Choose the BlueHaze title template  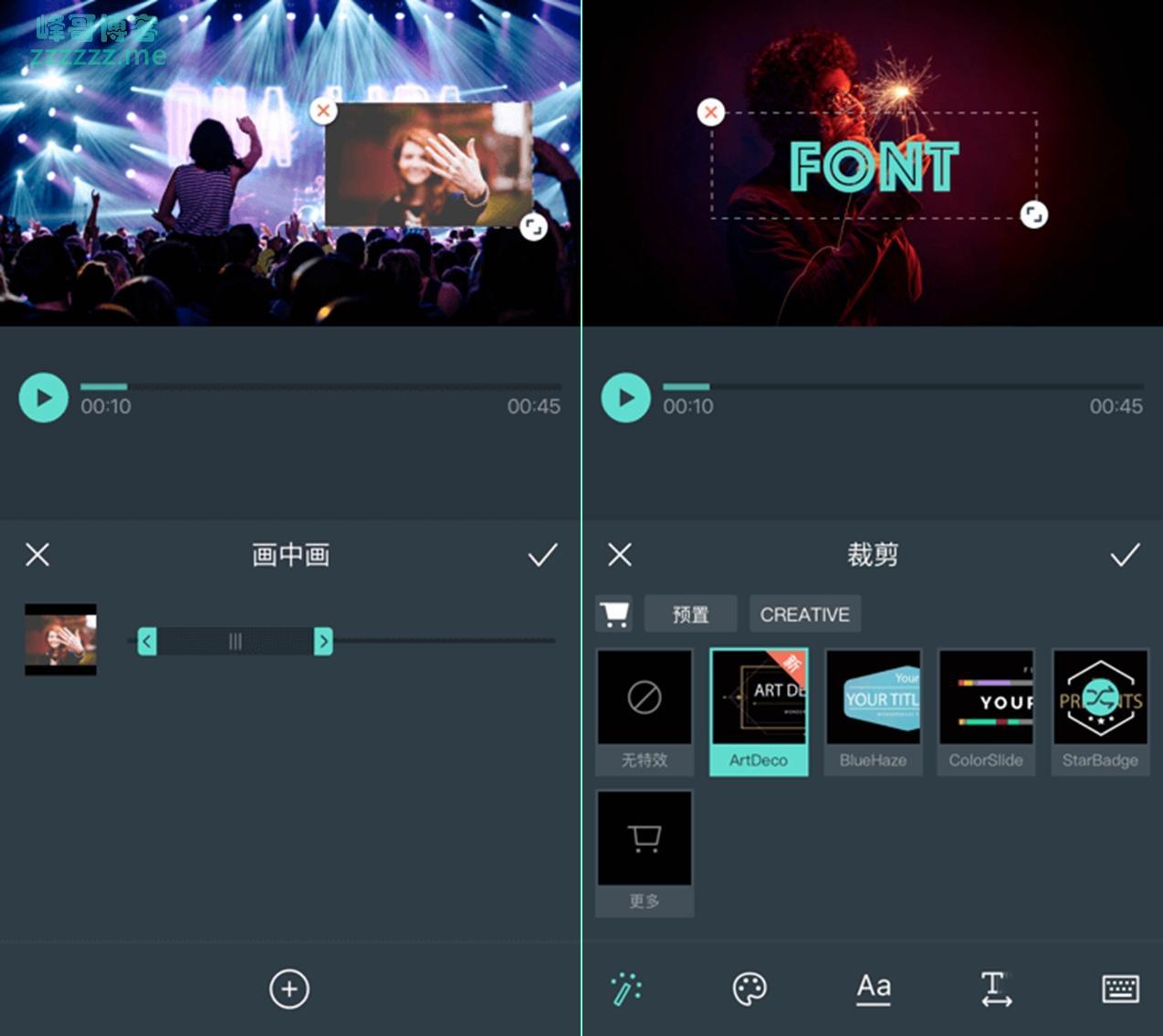873,711
